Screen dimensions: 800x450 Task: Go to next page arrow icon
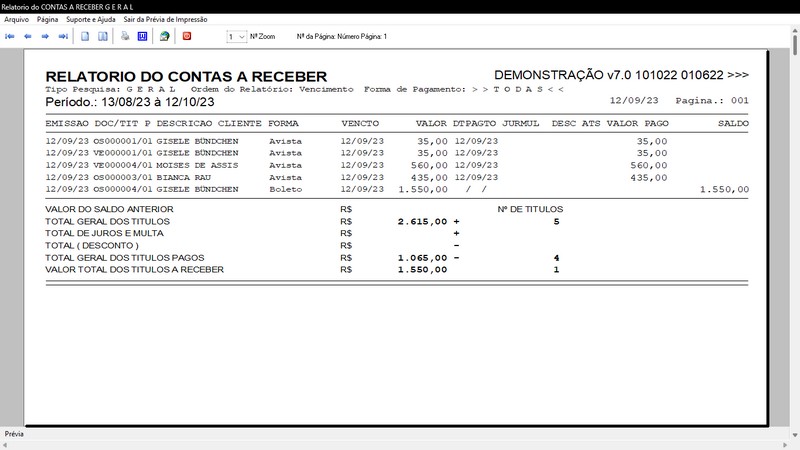[45, 36]
